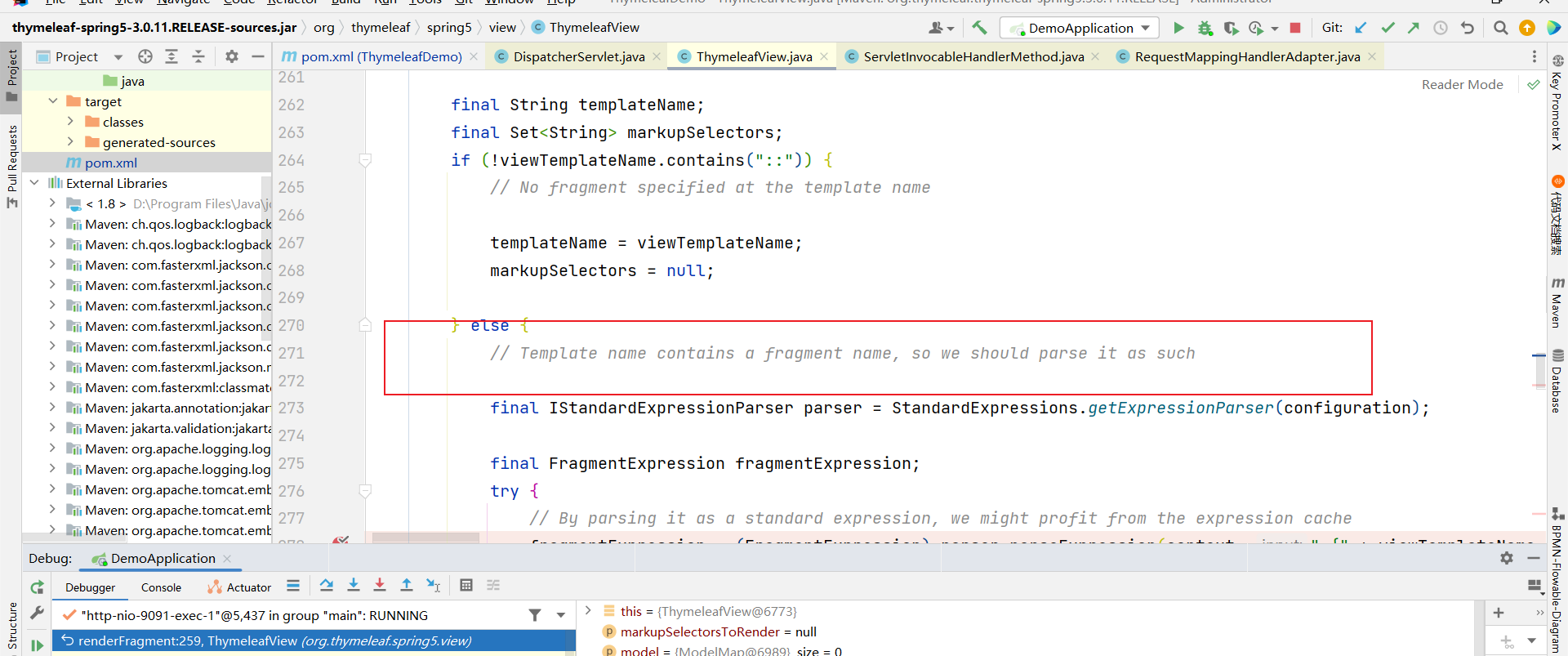Screen dimensions: 1568x656
Task: Rollback changes with undo arrow icon
Action: tap(1468, 28)
